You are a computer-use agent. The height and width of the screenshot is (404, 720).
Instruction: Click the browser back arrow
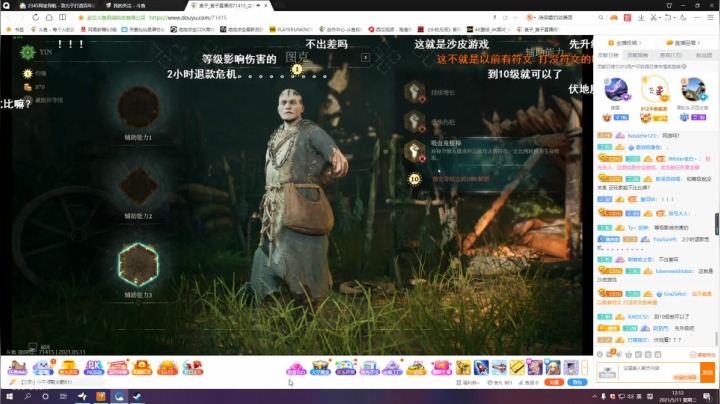9,17
